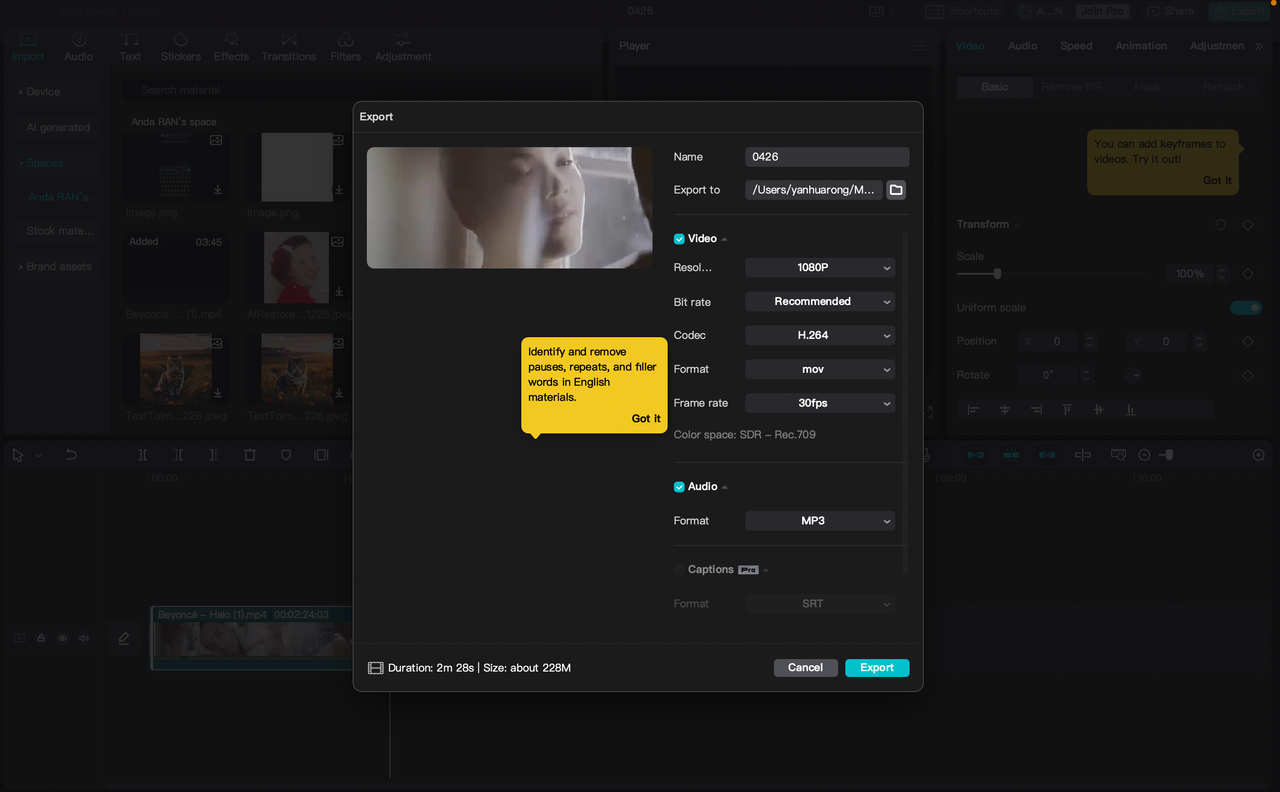Select the Remove BG tab
This screenshot has width=1280, height=792.
click(1070, 86)
